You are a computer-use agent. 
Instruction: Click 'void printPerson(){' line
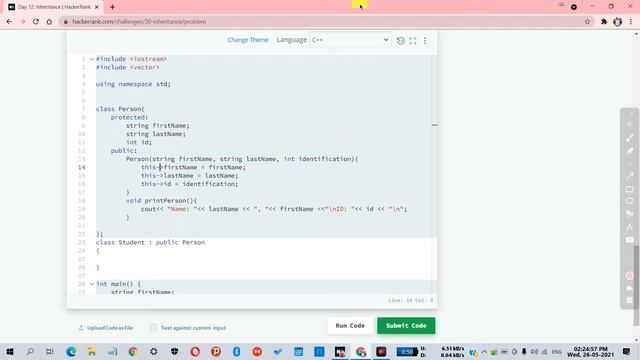161,201
